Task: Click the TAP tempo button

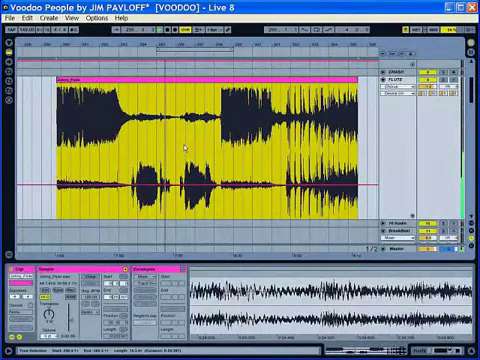Action: [x=11, y=30]
